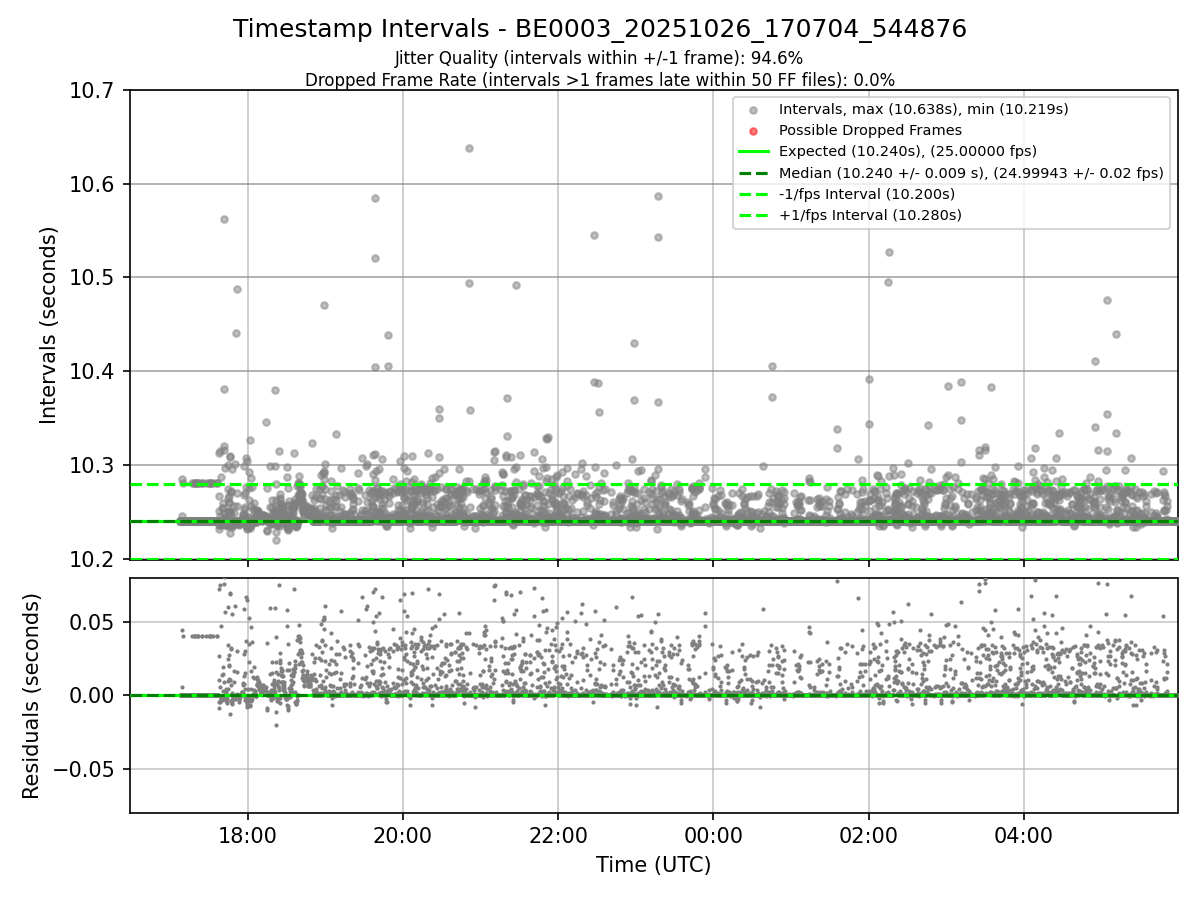
Task: Click the 'Intervals (seconds)' y-axis label
Action: [x=49, y=325]
